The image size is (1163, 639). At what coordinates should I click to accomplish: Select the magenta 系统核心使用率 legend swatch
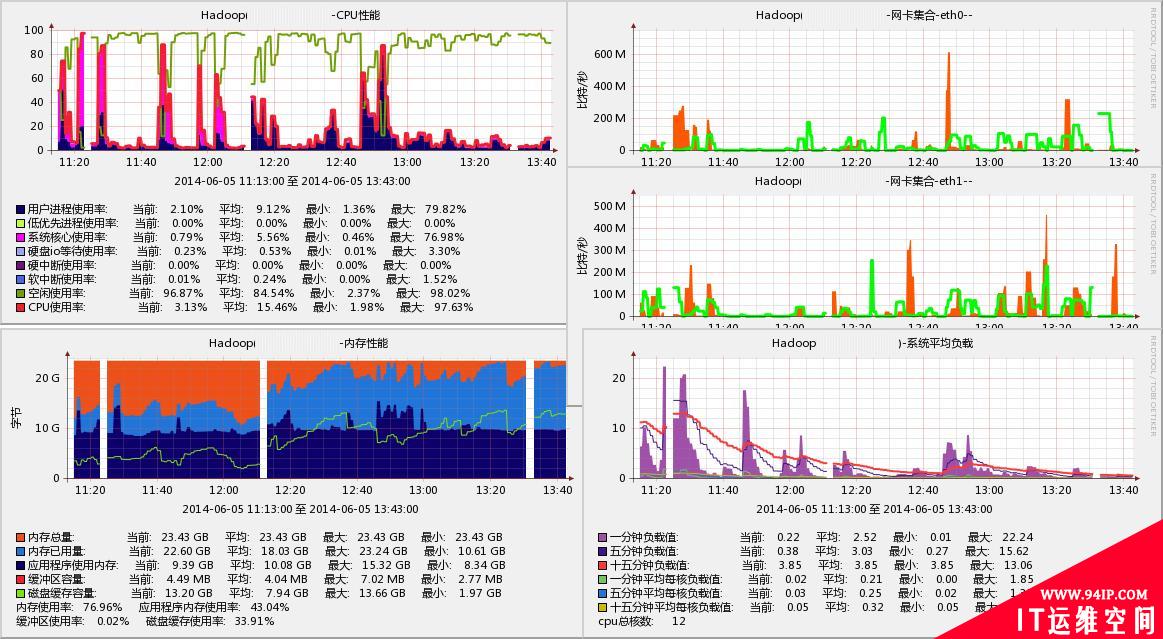coord(20,237)
